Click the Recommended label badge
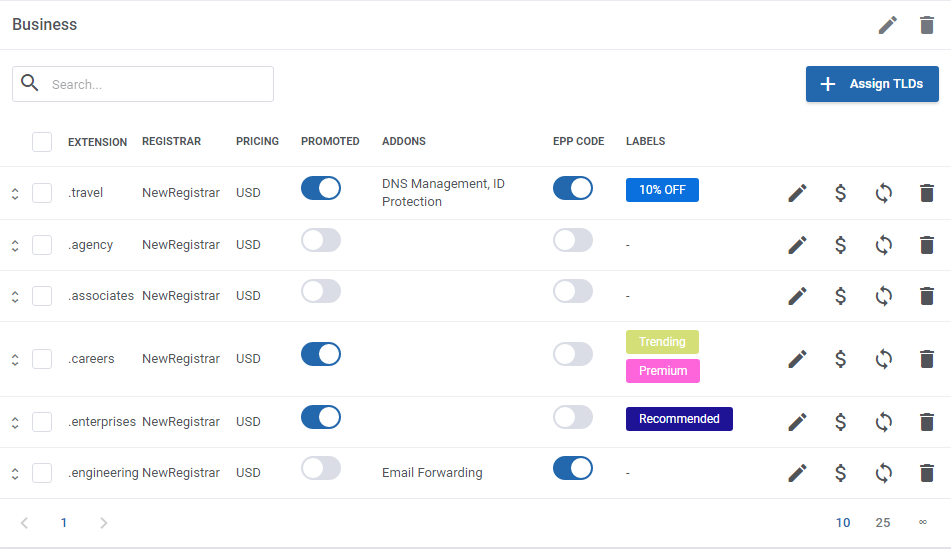 pos(679,419)
